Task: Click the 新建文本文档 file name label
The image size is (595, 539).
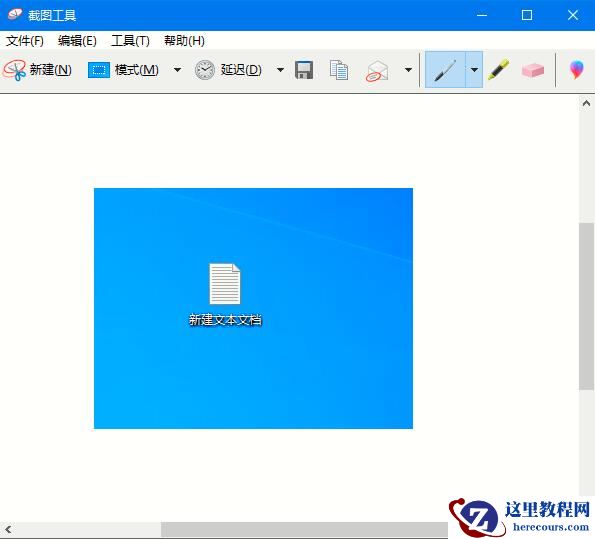Action: tap(225, 320)
